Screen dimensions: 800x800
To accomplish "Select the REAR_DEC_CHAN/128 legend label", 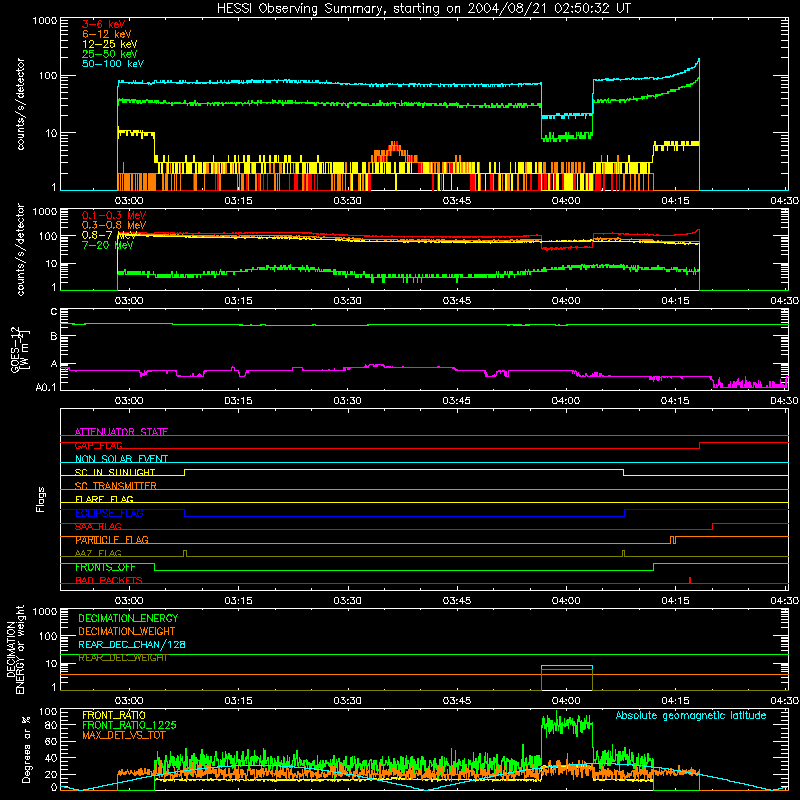I will [x=132, y=644].
